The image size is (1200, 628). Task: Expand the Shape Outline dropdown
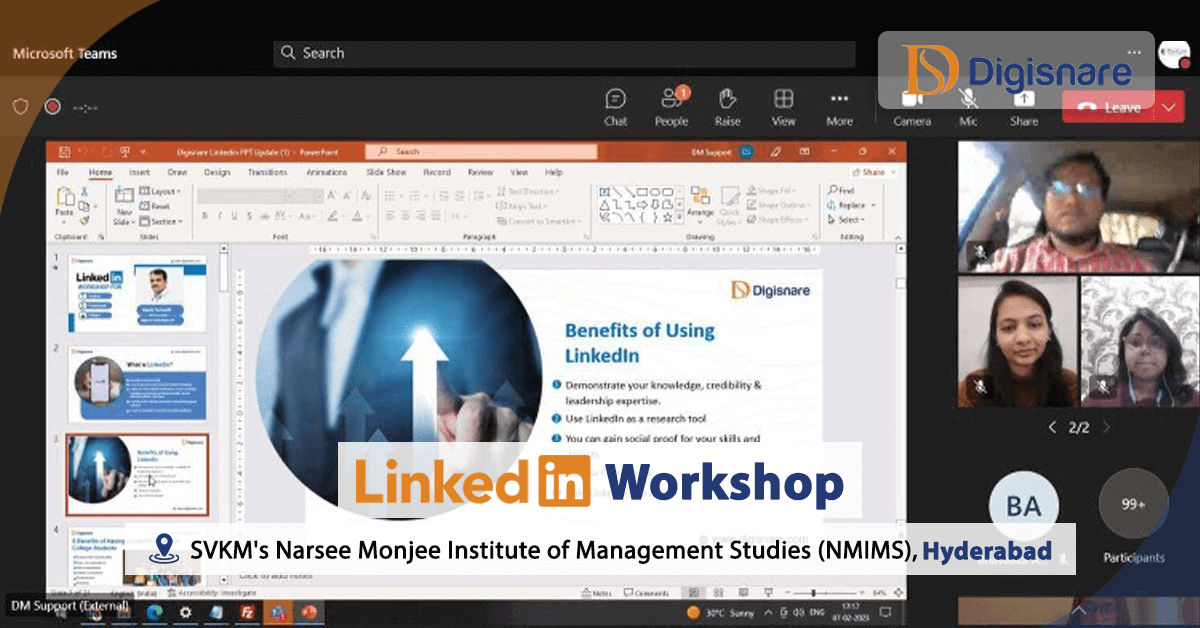click(779, 205)
